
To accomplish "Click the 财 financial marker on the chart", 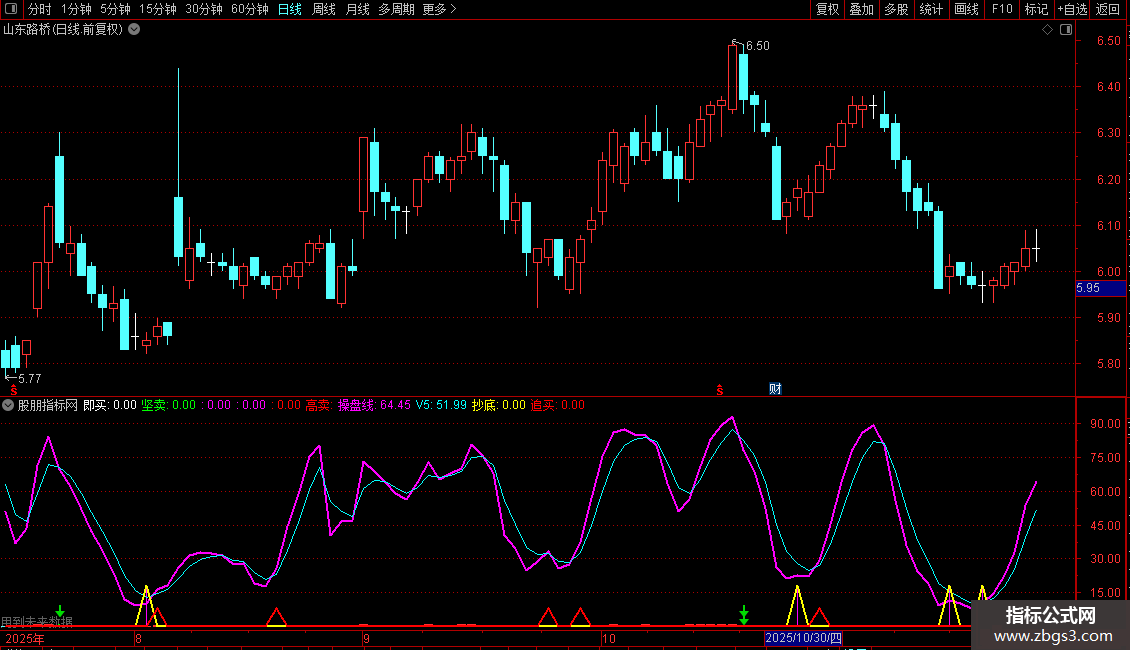I will [775, 388].
